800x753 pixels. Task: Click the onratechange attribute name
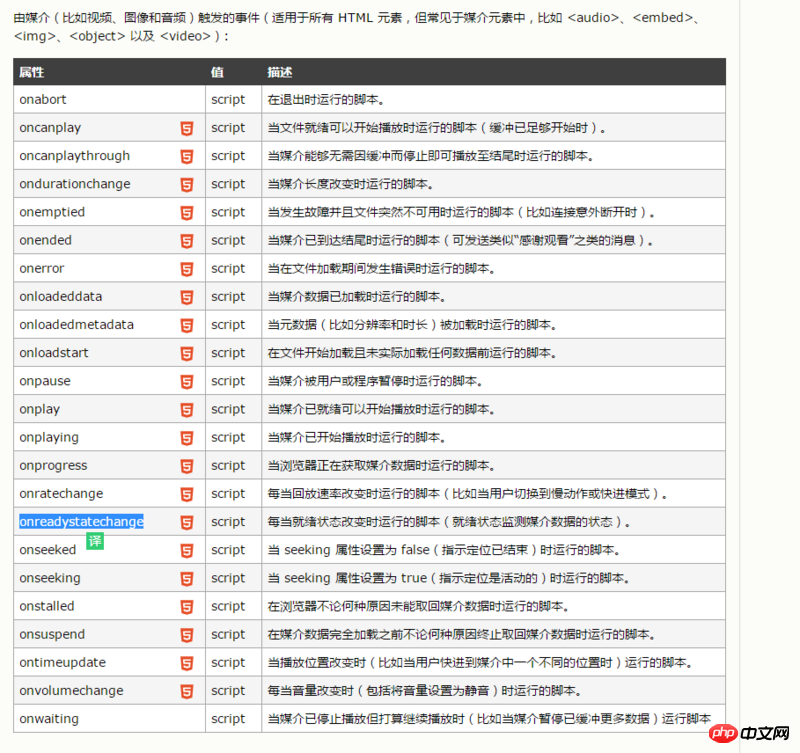click(x=61, y=493)
